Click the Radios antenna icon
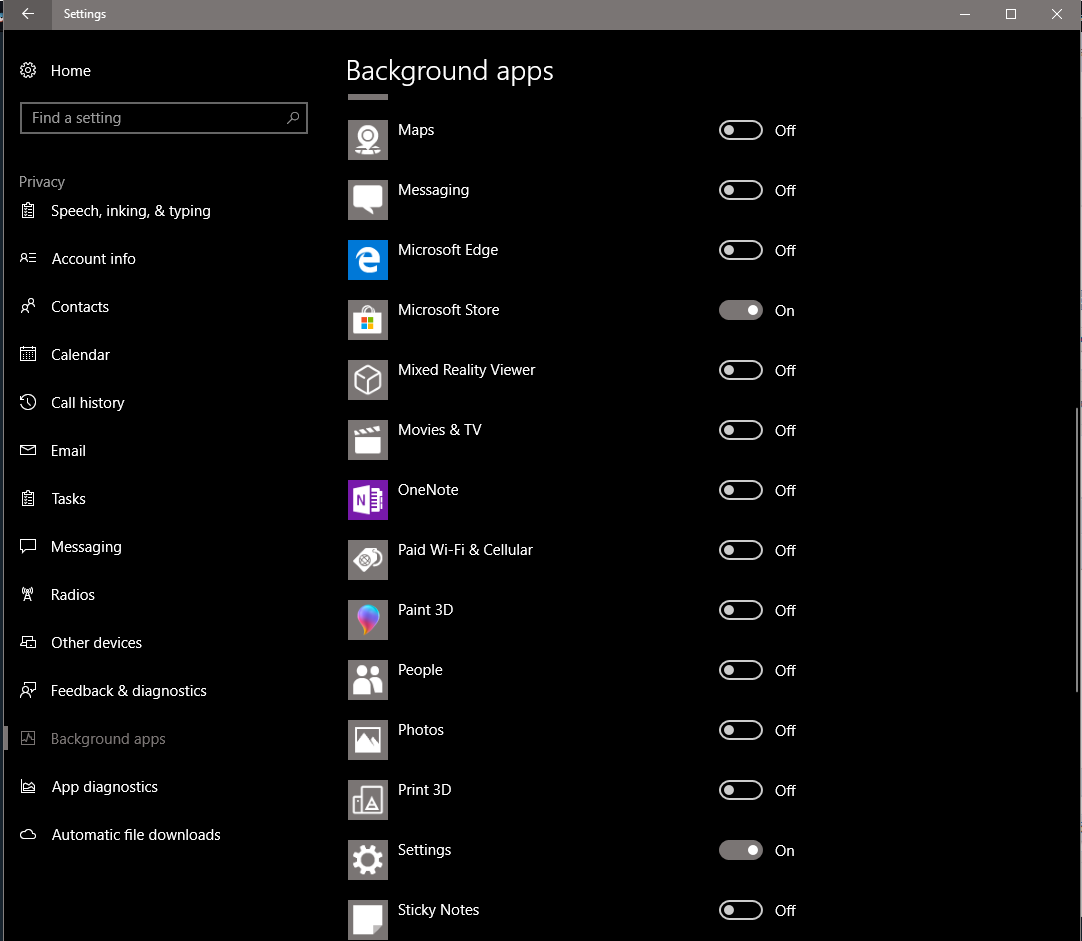The height and width of the screenshot is (941, 1082). pos(28,594)
